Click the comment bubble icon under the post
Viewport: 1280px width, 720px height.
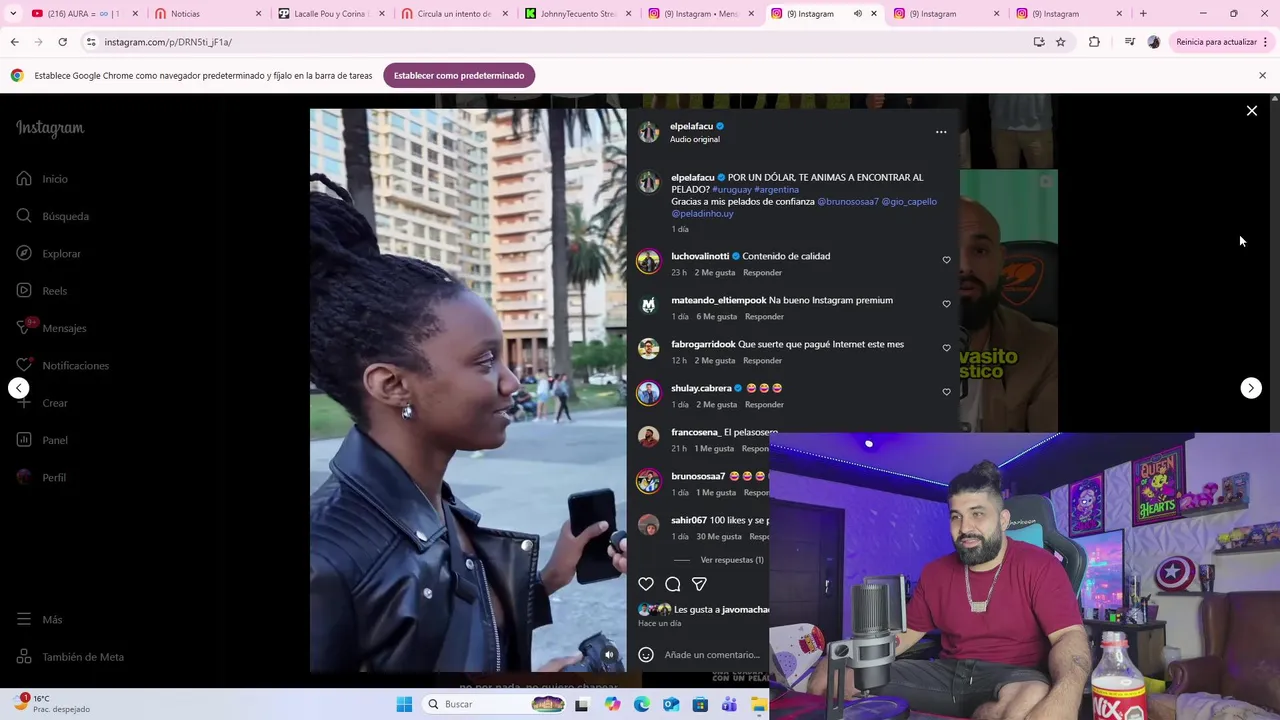pos(673,584)
